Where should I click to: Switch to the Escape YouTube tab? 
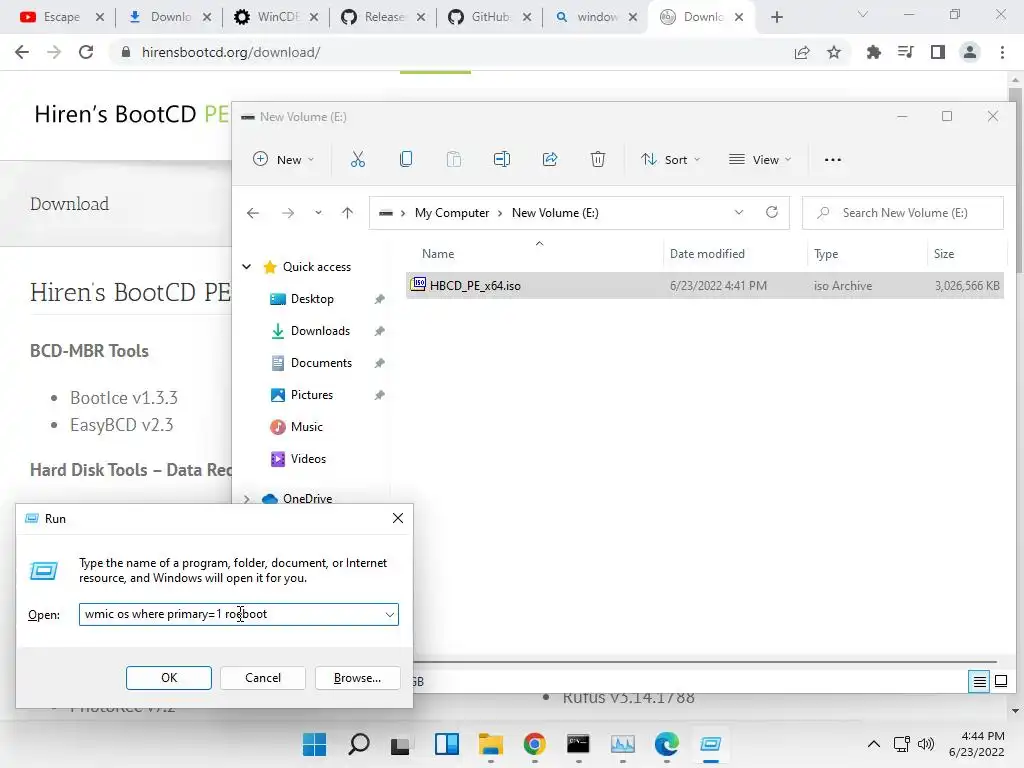click(x=62, y=17)
